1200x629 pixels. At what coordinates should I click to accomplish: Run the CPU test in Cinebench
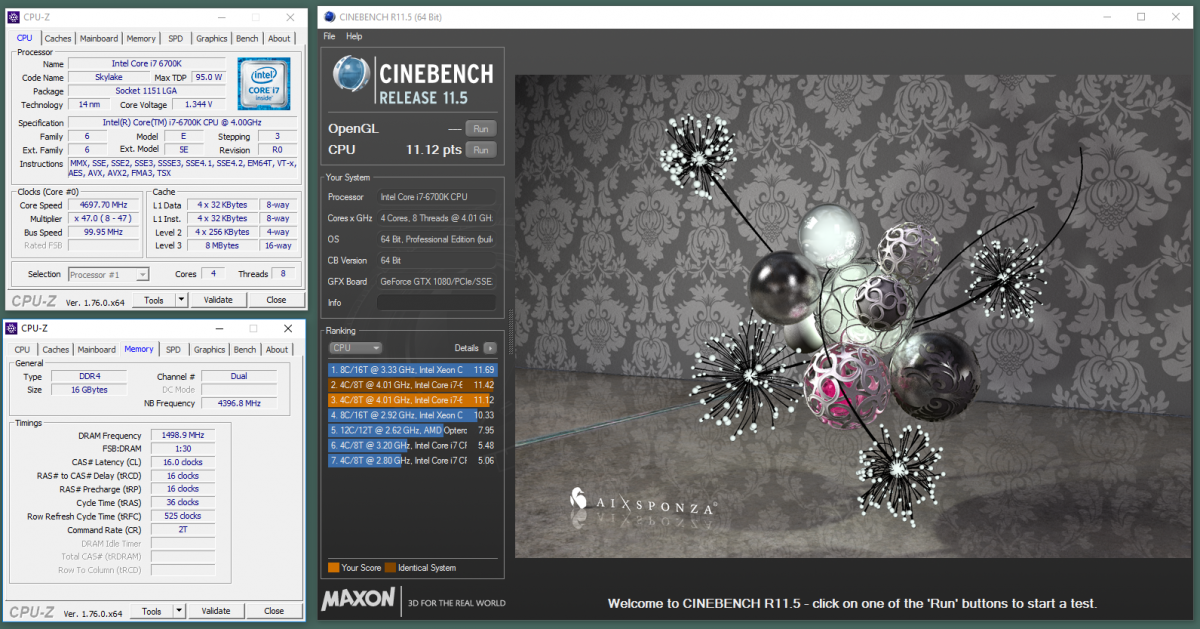click(x=480, y=150)
